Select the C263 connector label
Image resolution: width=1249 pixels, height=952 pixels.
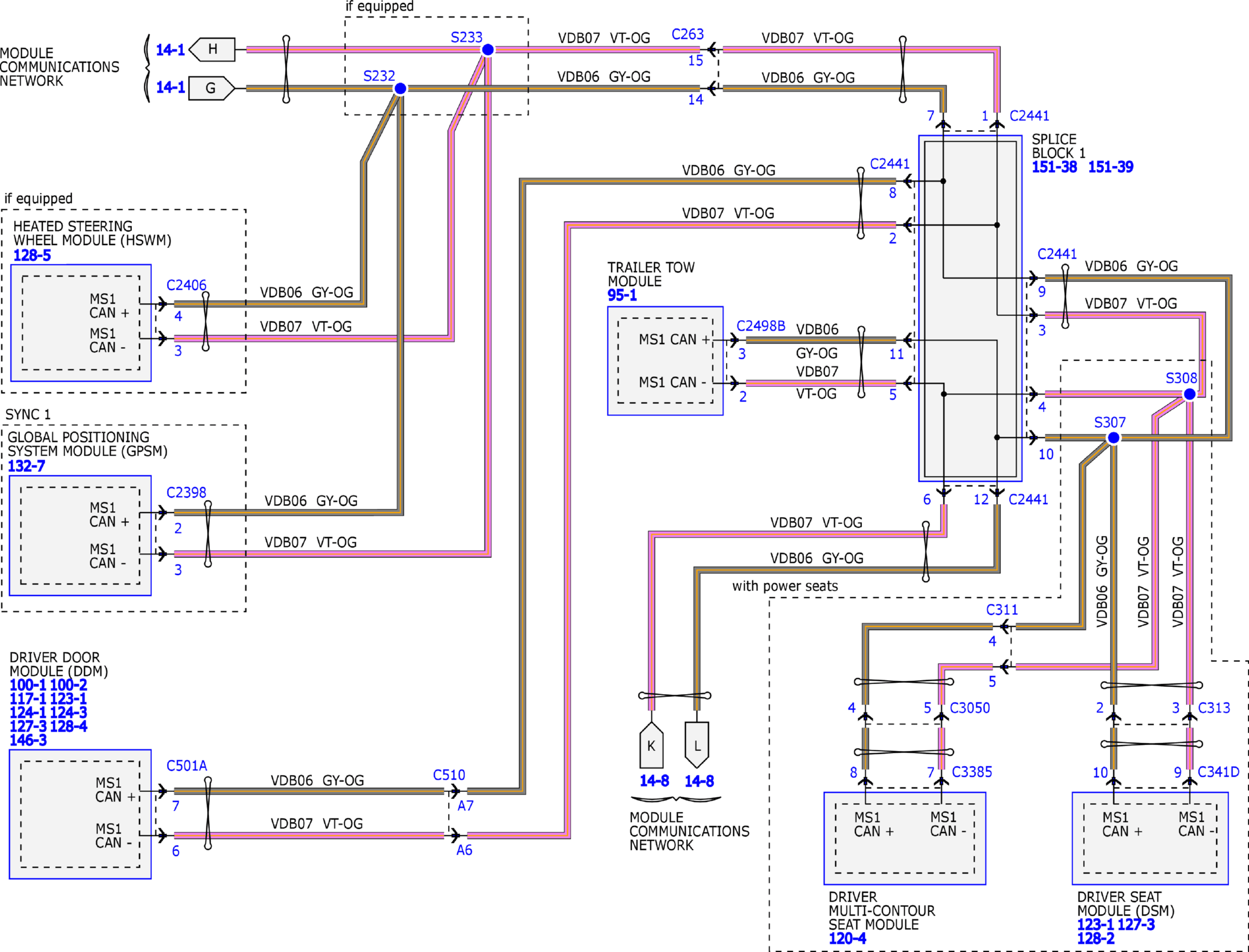pyautogui.click(x=687, y=35)
